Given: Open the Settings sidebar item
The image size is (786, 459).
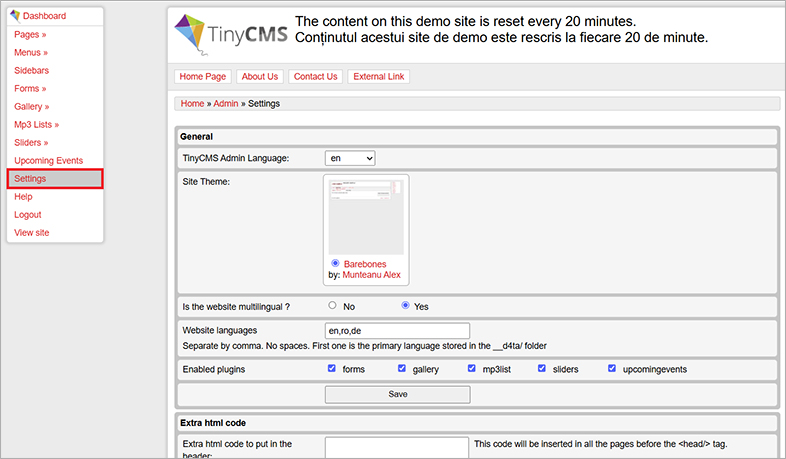Looking at the screenshot, I should click(x=30, y=179).
